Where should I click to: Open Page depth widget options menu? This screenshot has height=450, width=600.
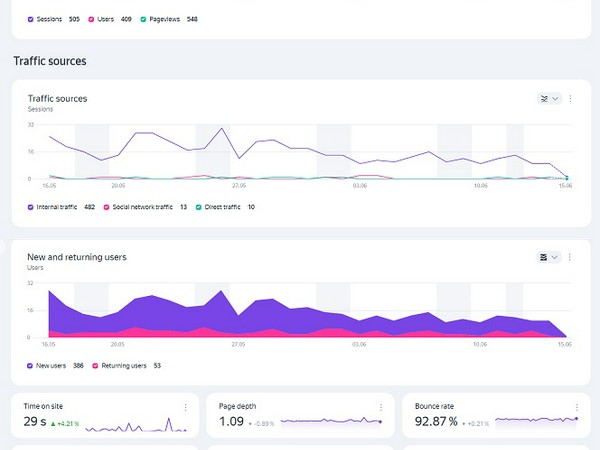(x=381, y=407)
